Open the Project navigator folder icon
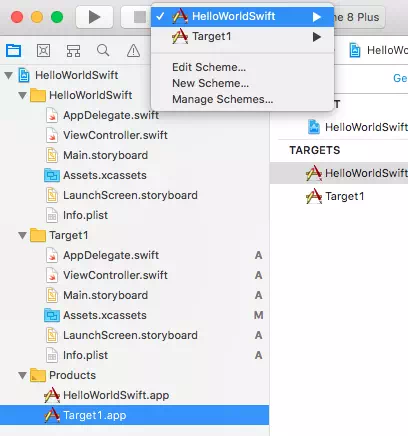The image size is (408, 436). click(x=14, y=51)
